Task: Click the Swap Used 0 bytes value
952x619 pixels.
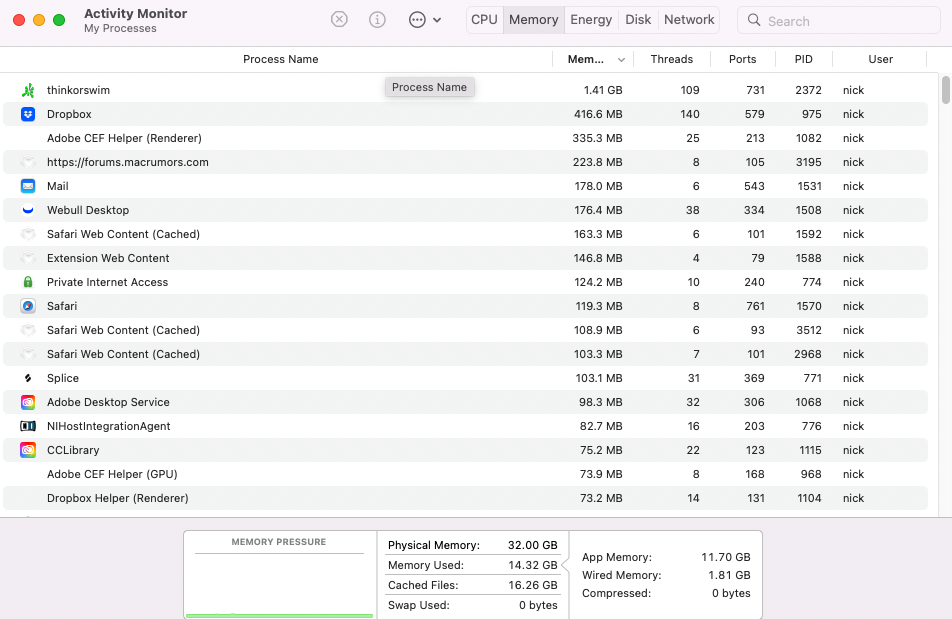Action: [538, 605]
